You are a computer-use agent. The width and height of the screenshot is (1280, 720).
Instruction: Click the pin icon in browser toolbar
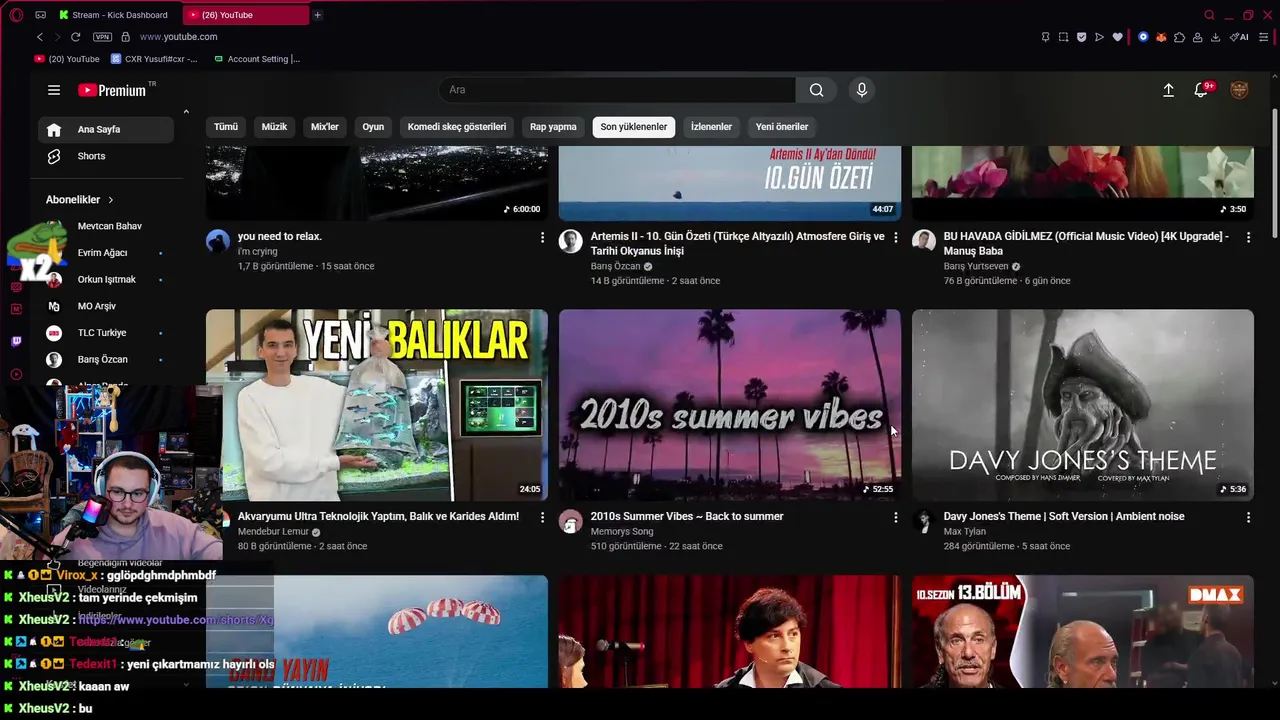click(1045, 37)
